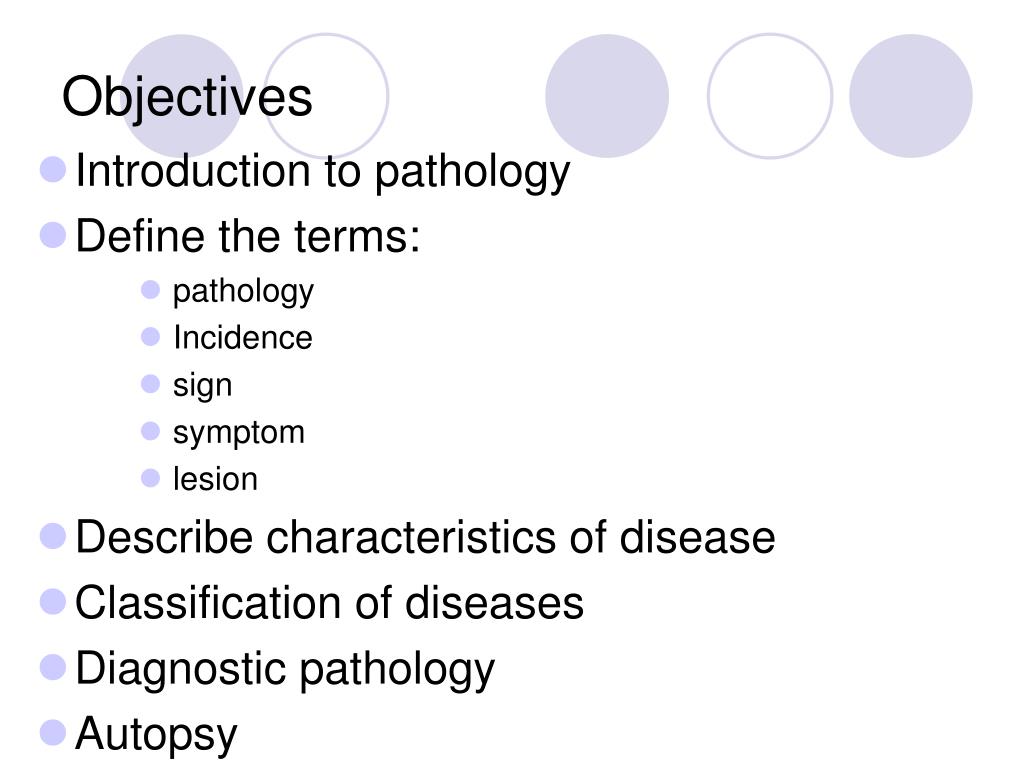
Task: Click the small bullet beside Incidence
Action: (x=150, y=336)
